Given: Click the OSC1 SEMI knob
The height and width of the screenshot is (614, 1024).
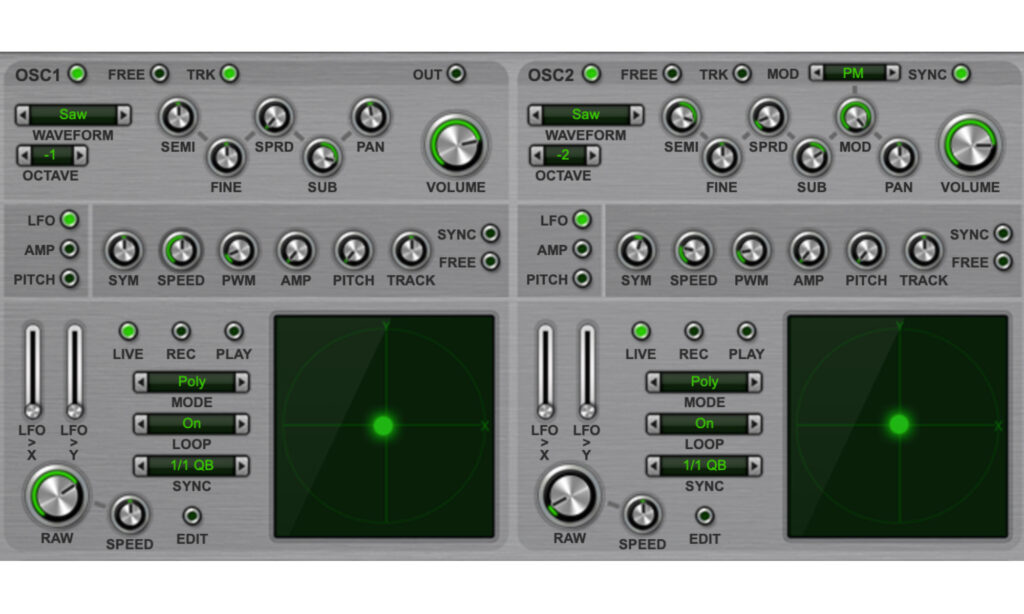Looking at the screenshot, I should [177, 117].
